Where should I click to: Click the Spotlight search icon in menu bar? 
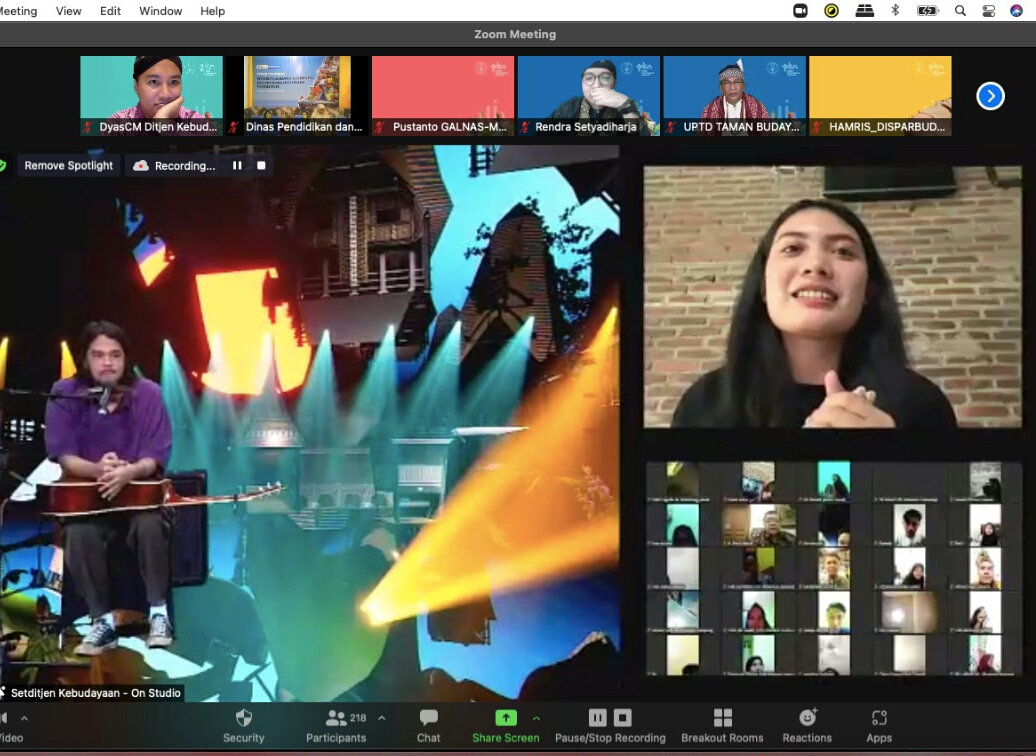(960, 11)
